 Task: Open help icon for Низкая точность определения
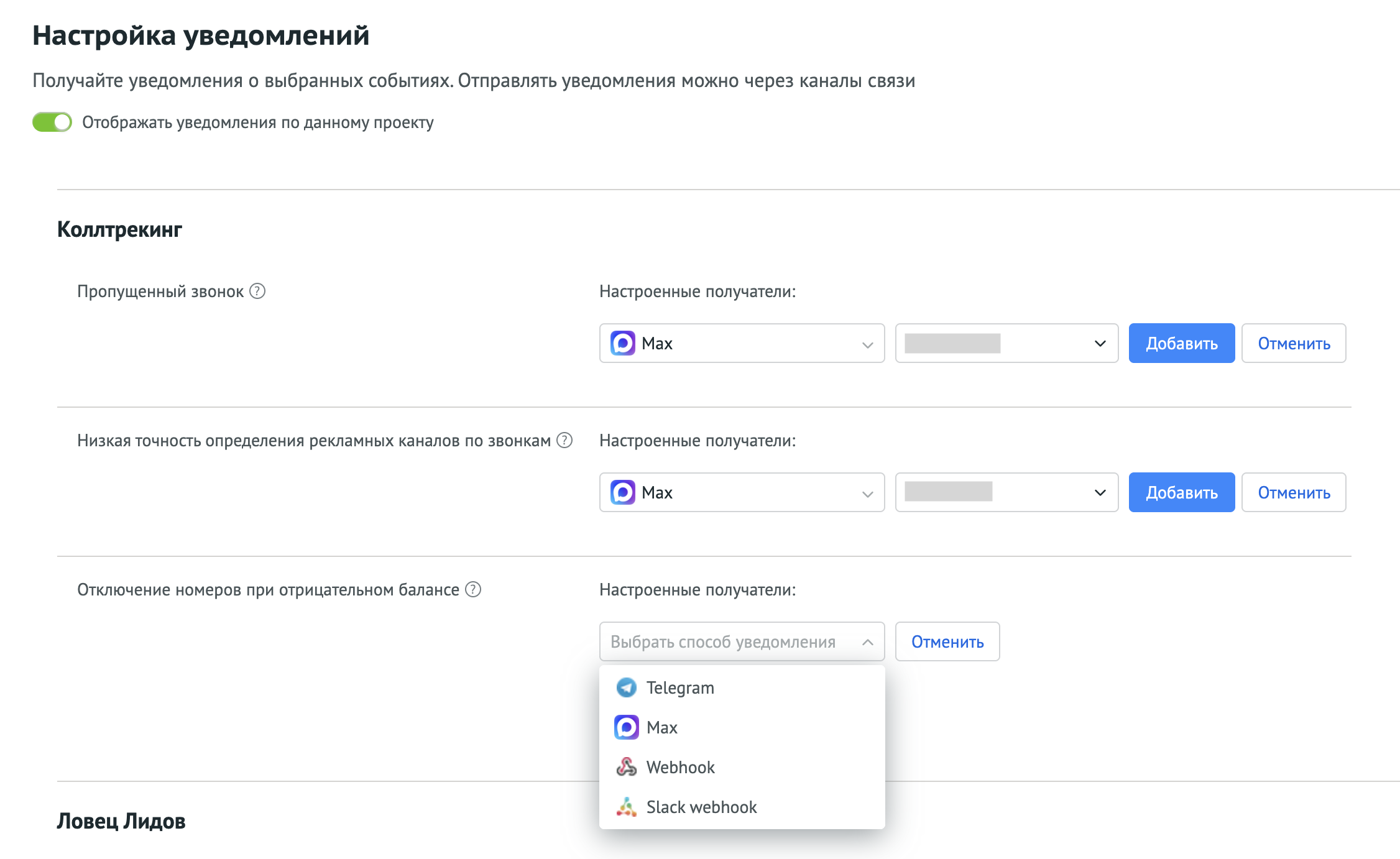point(564,440)
